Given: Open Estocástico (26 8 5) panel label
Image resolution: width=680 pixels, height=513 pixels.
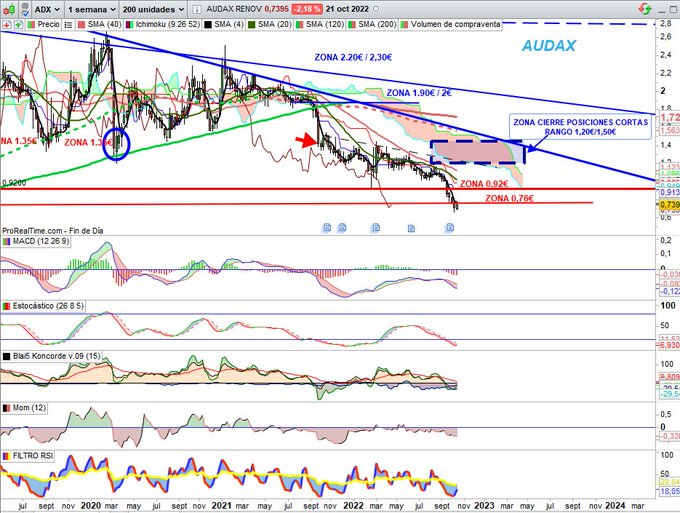Looking at the screenshot, I should point(48,306).
